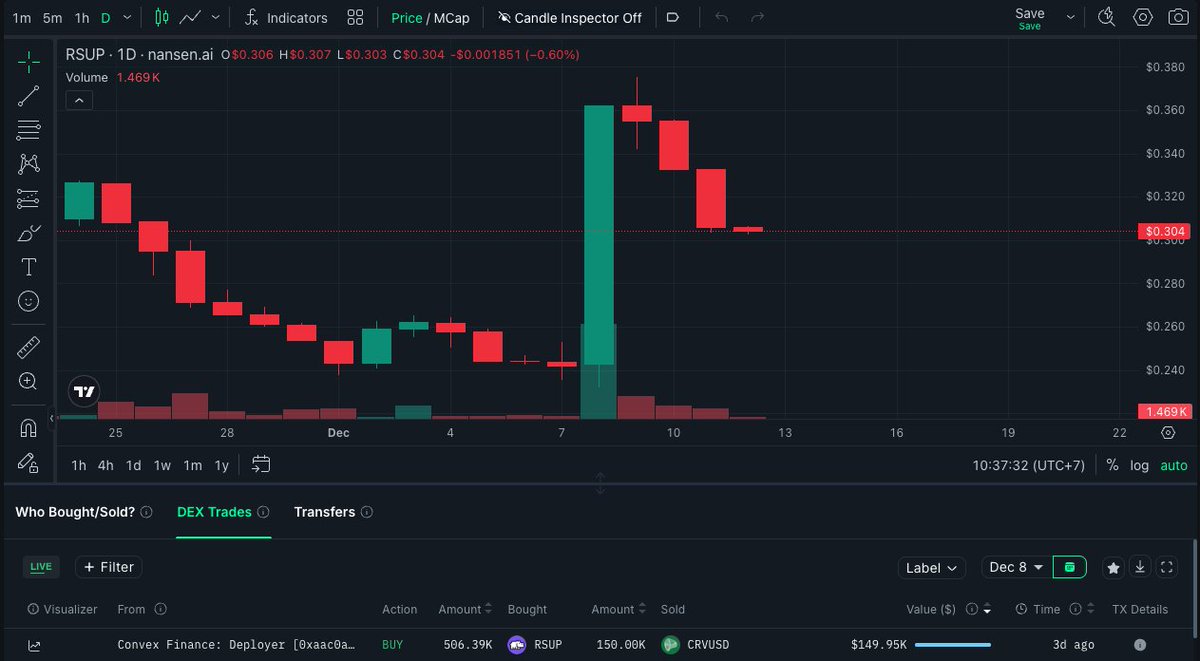Select the 1y timeframe range
Image resolution: width=1200 pixels, height=661 pixels.
pyautogui.click(x=222, y=465)
